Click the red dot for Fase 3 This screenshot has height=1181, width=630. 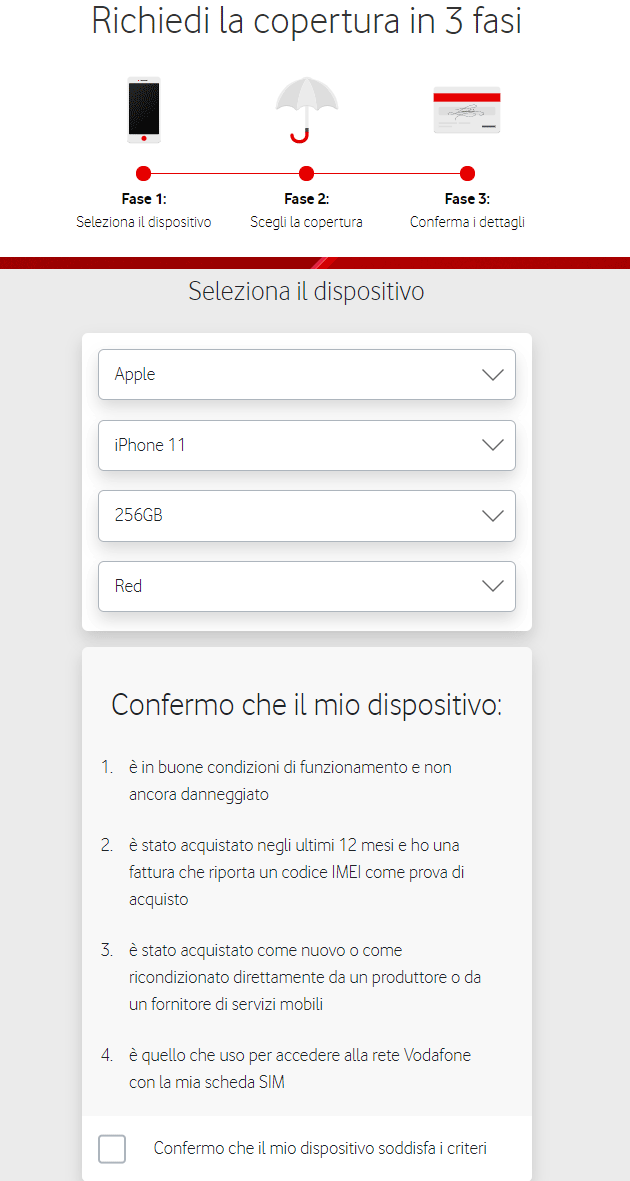coord(467,173)
